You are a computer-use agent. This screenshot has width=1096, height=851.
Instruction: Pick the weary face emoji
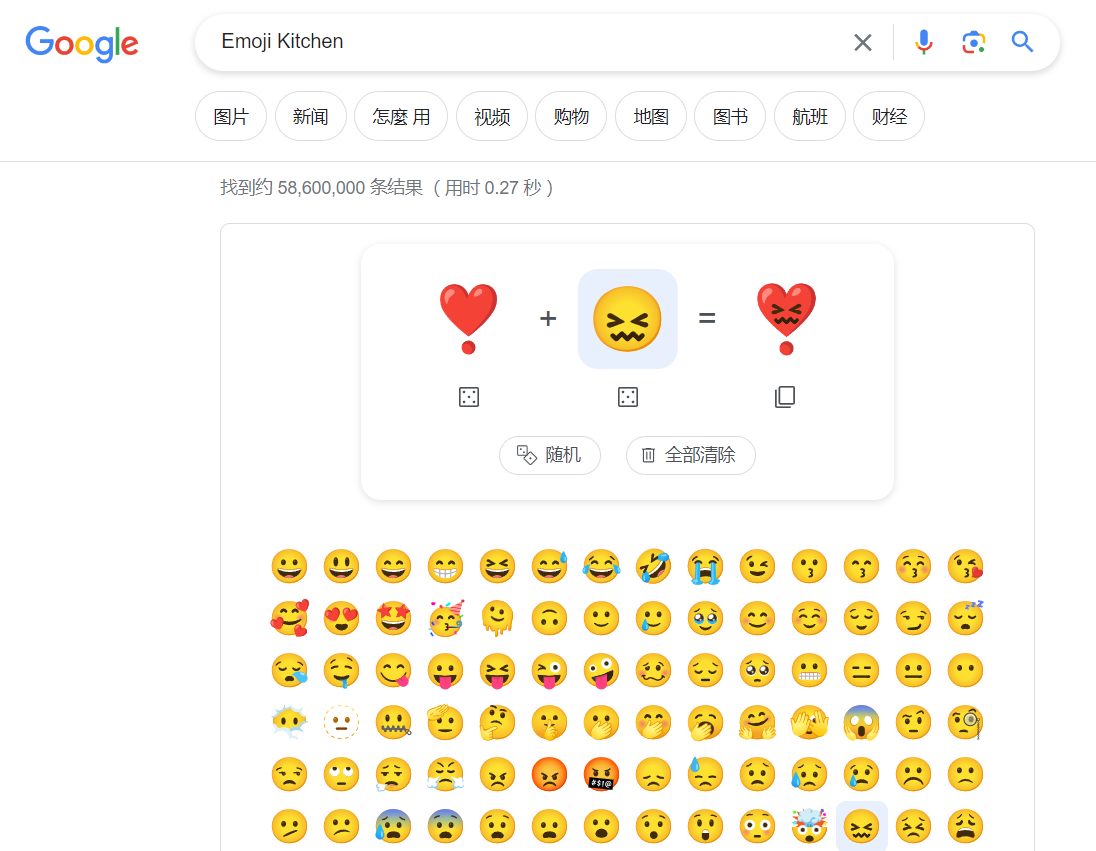click(x=965, y=827)
